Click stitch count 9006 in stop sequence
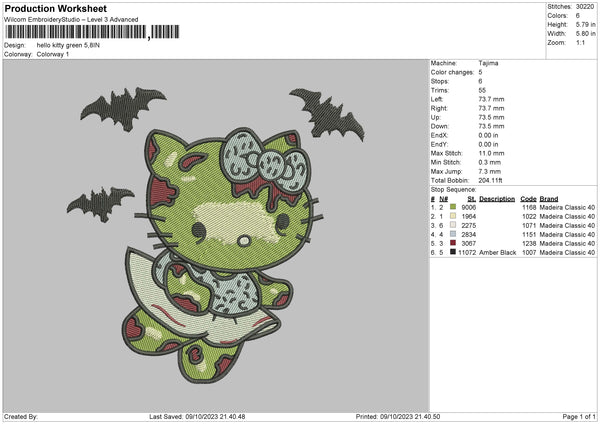 (468, 207)
